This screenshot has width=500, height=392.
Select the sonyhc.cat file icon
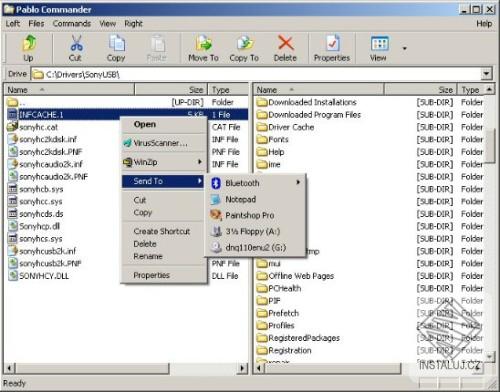[12, 127]
